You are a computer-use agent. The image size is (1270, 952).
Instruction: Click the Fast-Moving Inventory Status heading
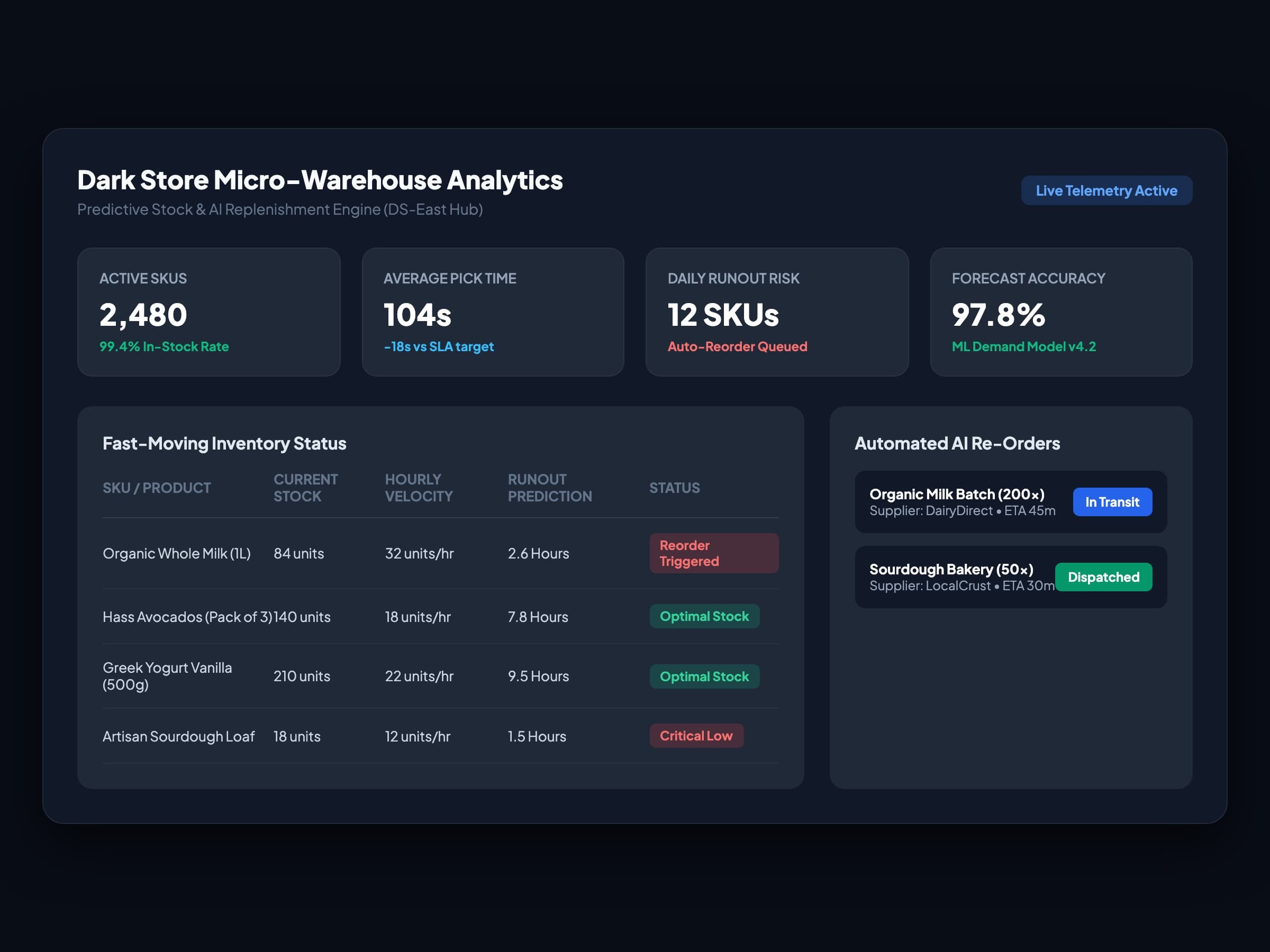224,443
